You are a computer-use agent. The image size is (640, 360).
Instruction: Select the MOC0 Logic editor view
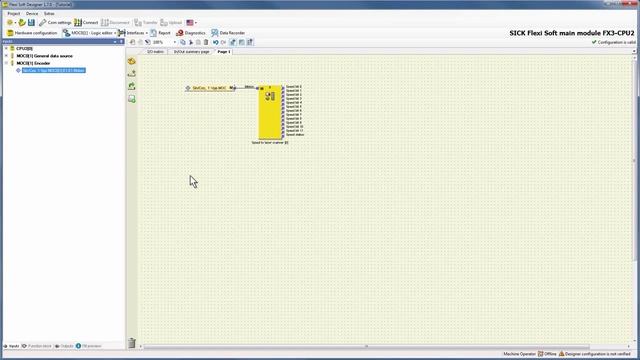(88, 33)
